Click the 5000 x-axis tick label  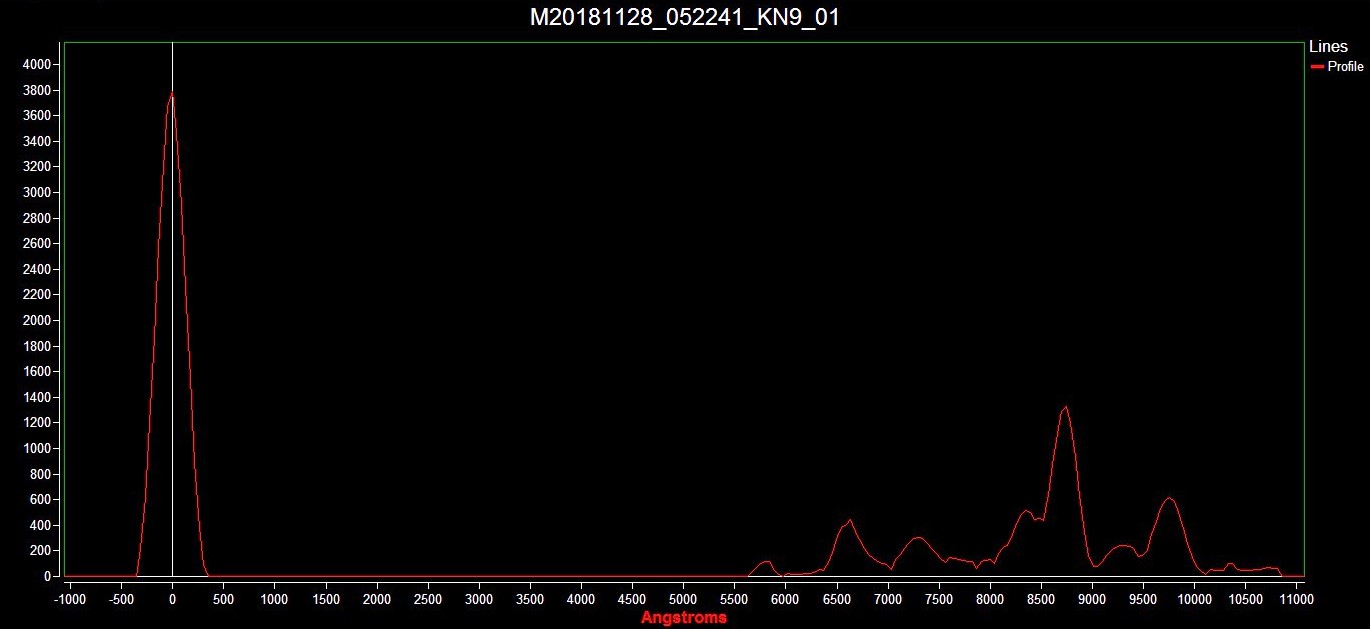coord(683,598)
